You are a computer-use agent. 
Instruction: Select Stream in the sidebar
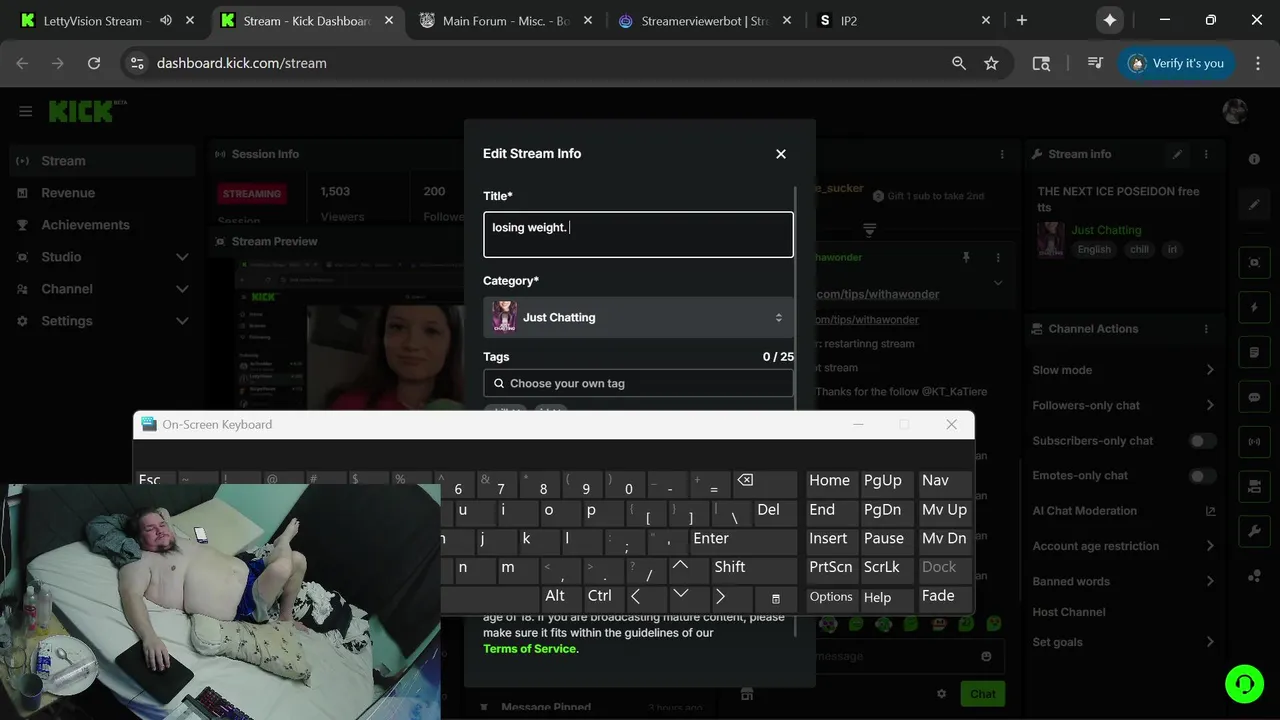[100, 161]
